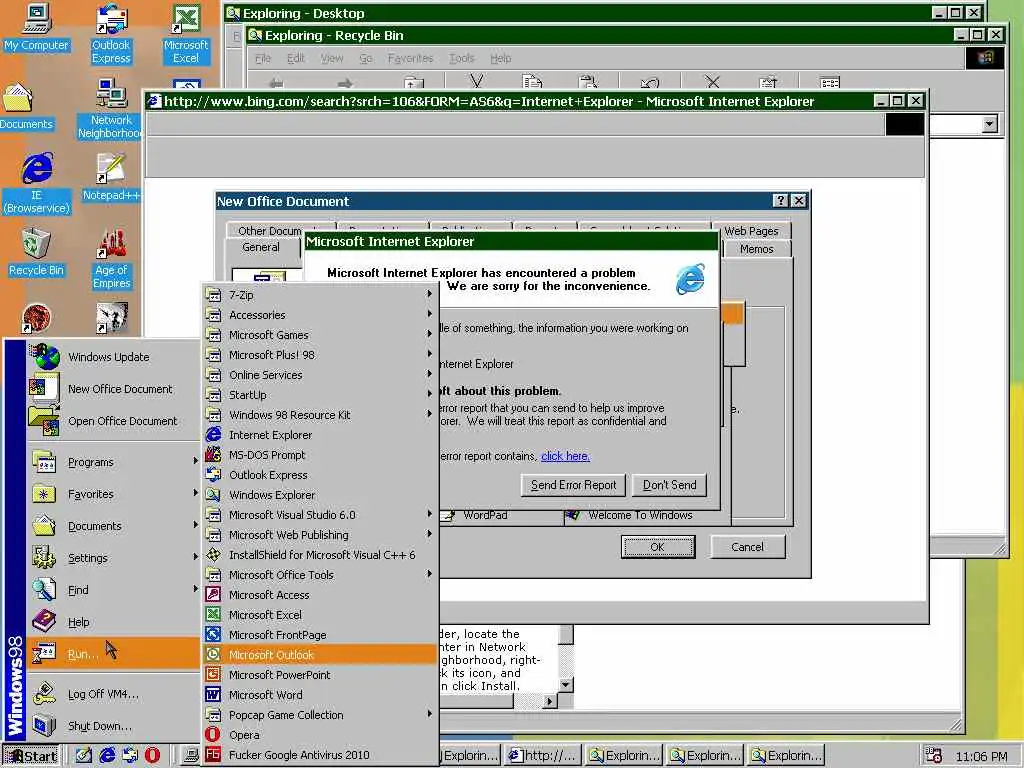Expand Favorites submenu in Start menu
This screenshot has width=1024, height=768.
coord(113,494)
